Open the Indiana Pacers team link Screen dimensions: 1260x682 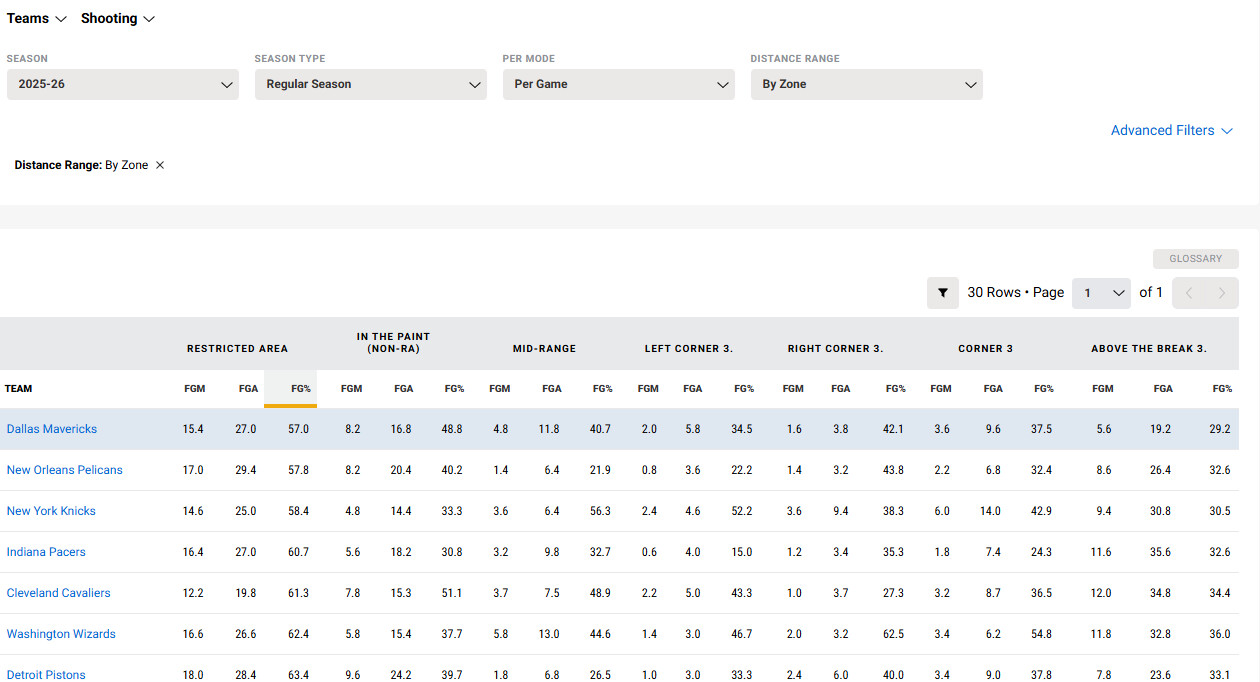pyautogui.click(x=46, y=552)
